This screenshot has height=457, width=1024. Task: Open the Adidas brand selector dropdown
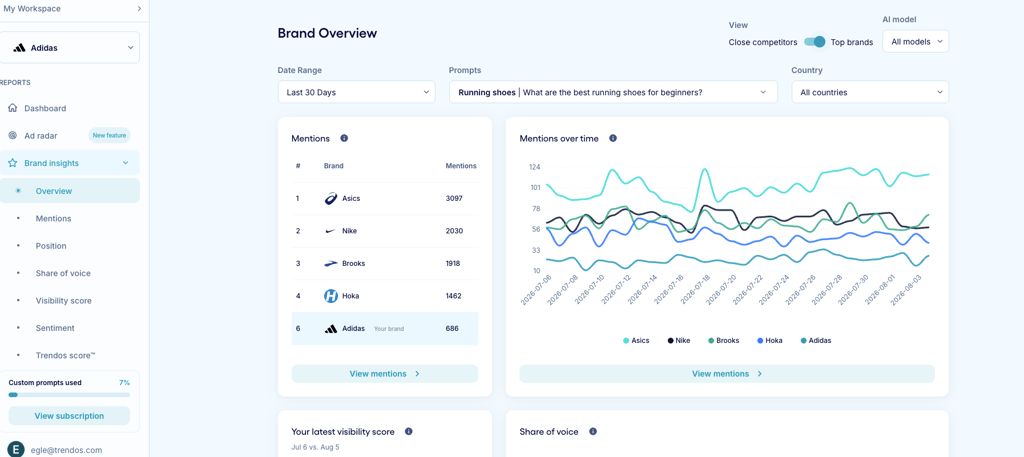point(70,48)
